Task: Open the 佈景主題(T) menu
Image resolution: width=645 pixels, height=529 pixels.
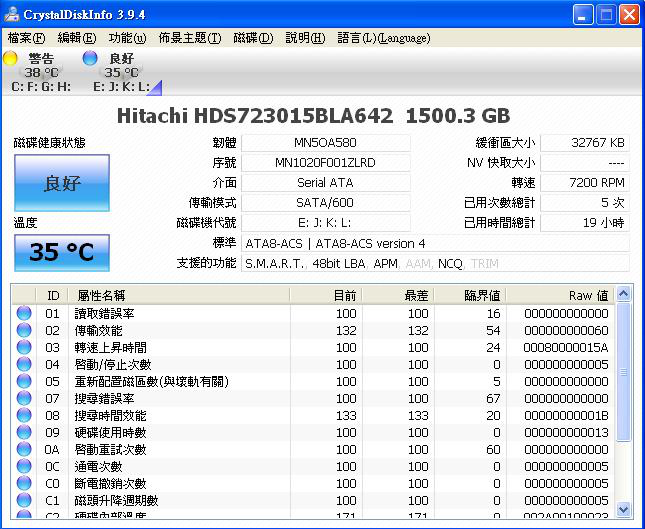Action: [189, 38]
